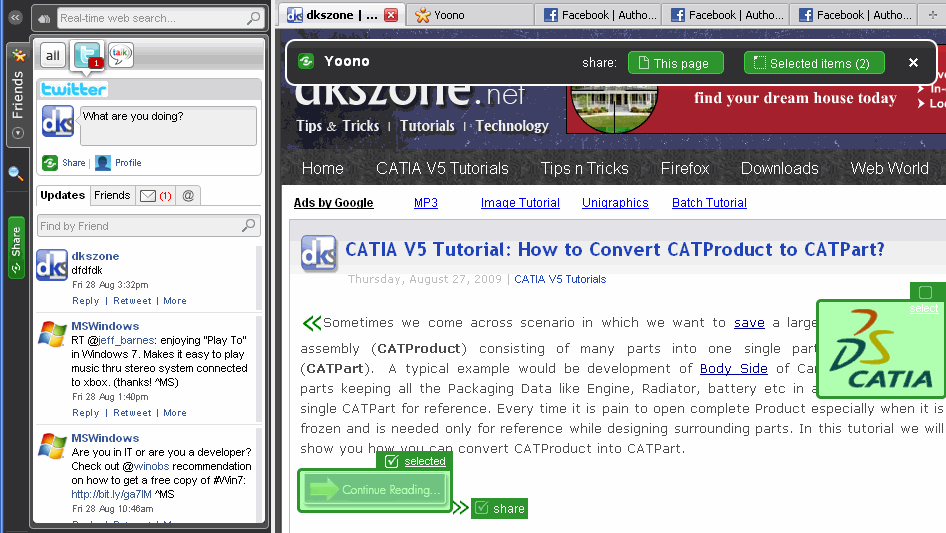Viewport: 946px width, 533px height.
Task: Click the cloud icon beside web search
Action: [44, 19]
